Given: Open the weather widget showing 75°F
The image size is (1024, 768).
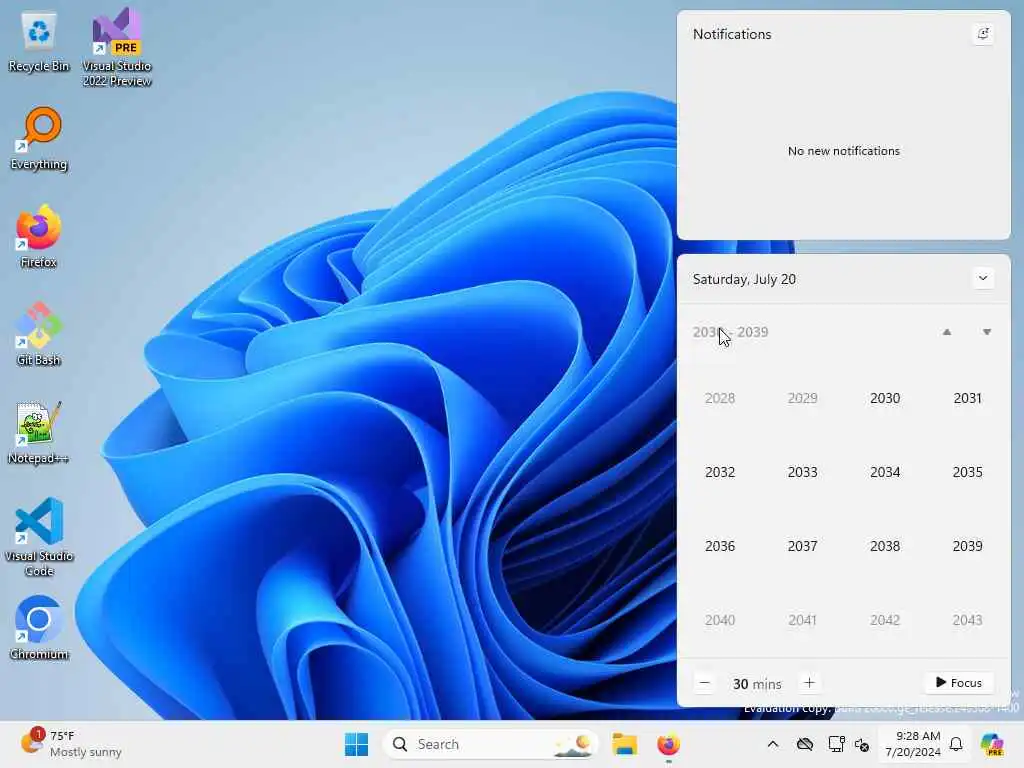Looking at the screenshot, I should [x=71, y=744].
